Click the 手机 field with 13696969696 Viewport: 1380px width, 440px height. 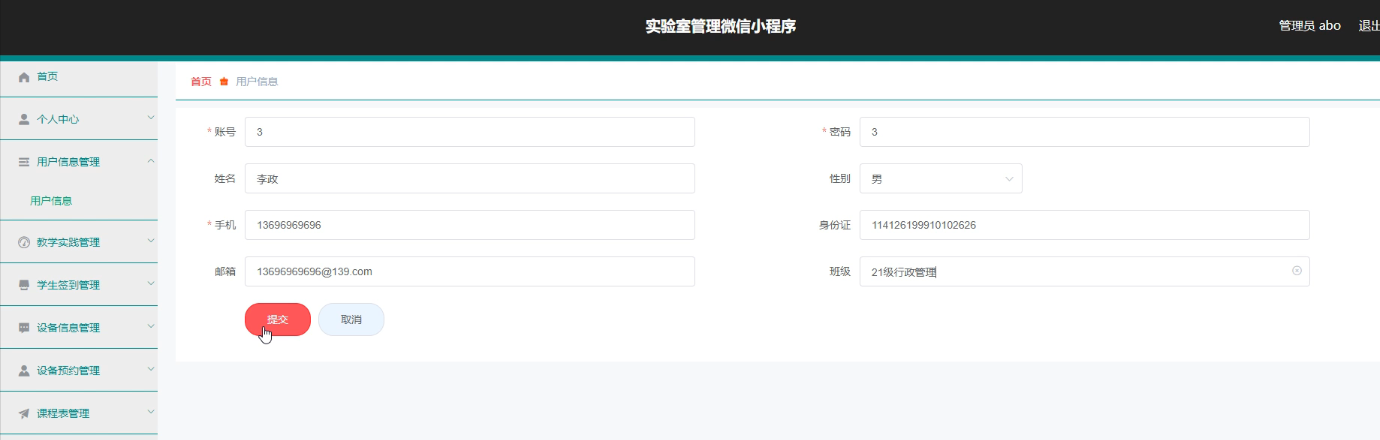tap(469, 225)
